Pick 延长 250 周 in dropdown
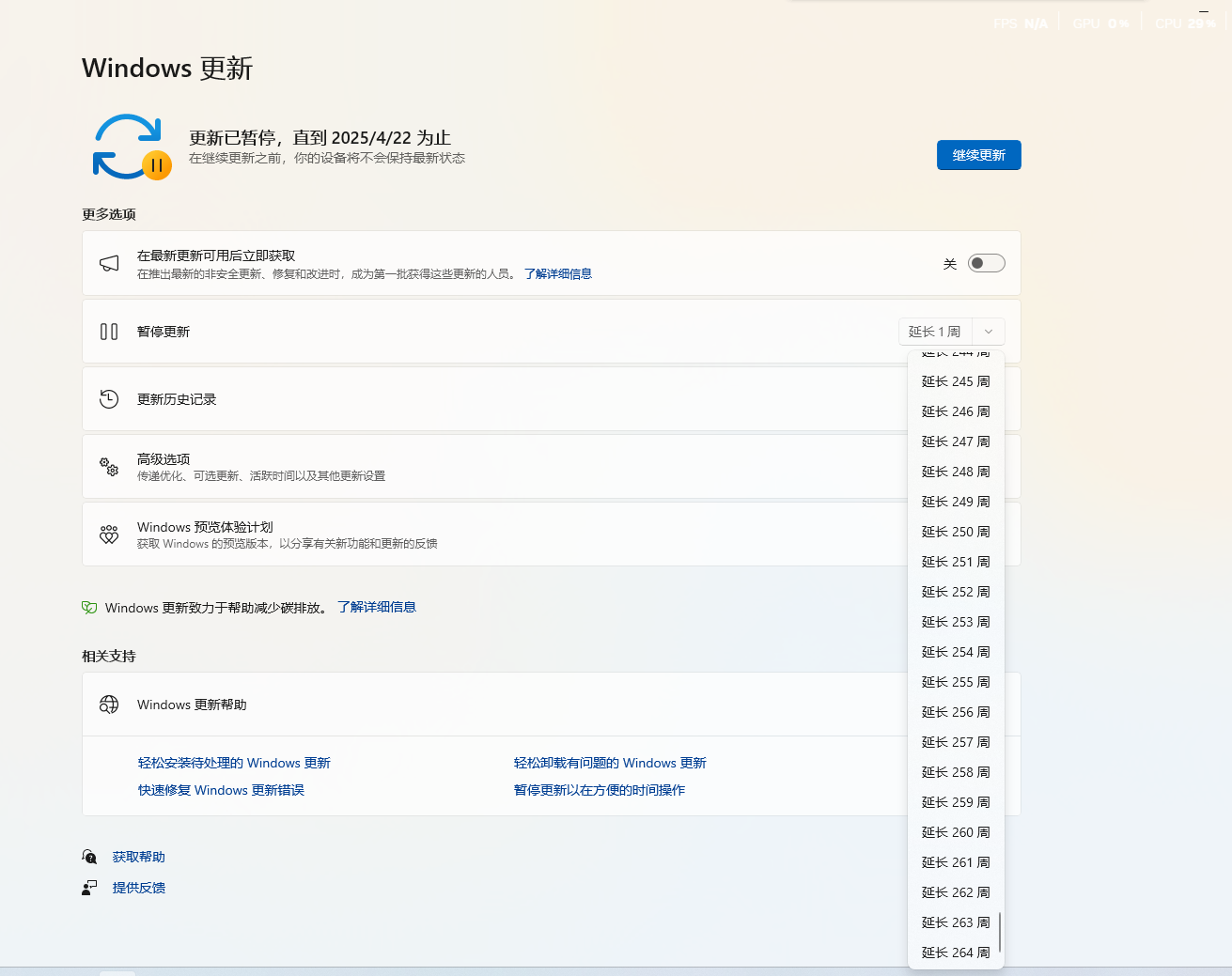 (956, 532)
